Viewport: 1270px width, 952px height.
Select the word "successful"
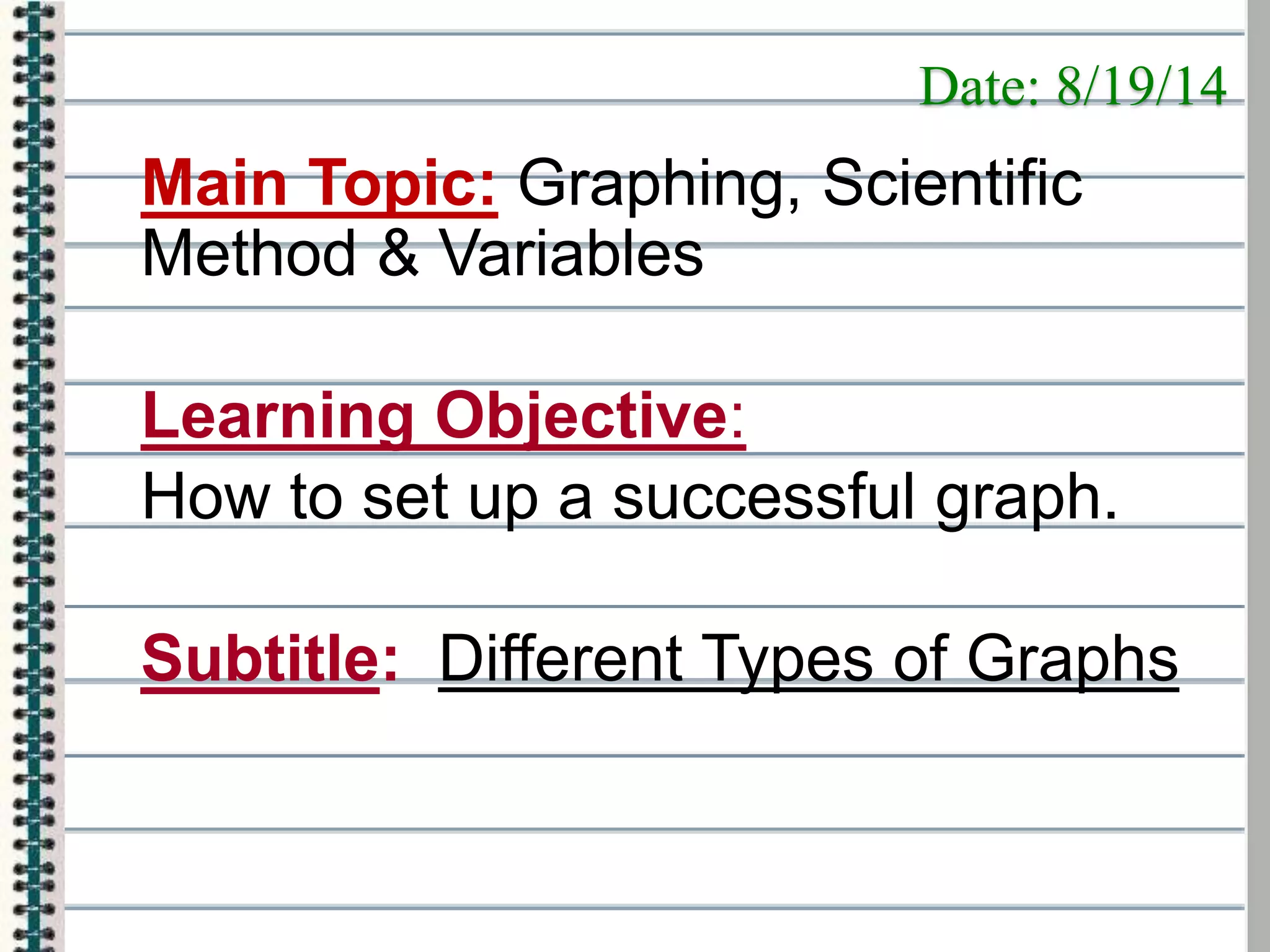pos(764,497)
